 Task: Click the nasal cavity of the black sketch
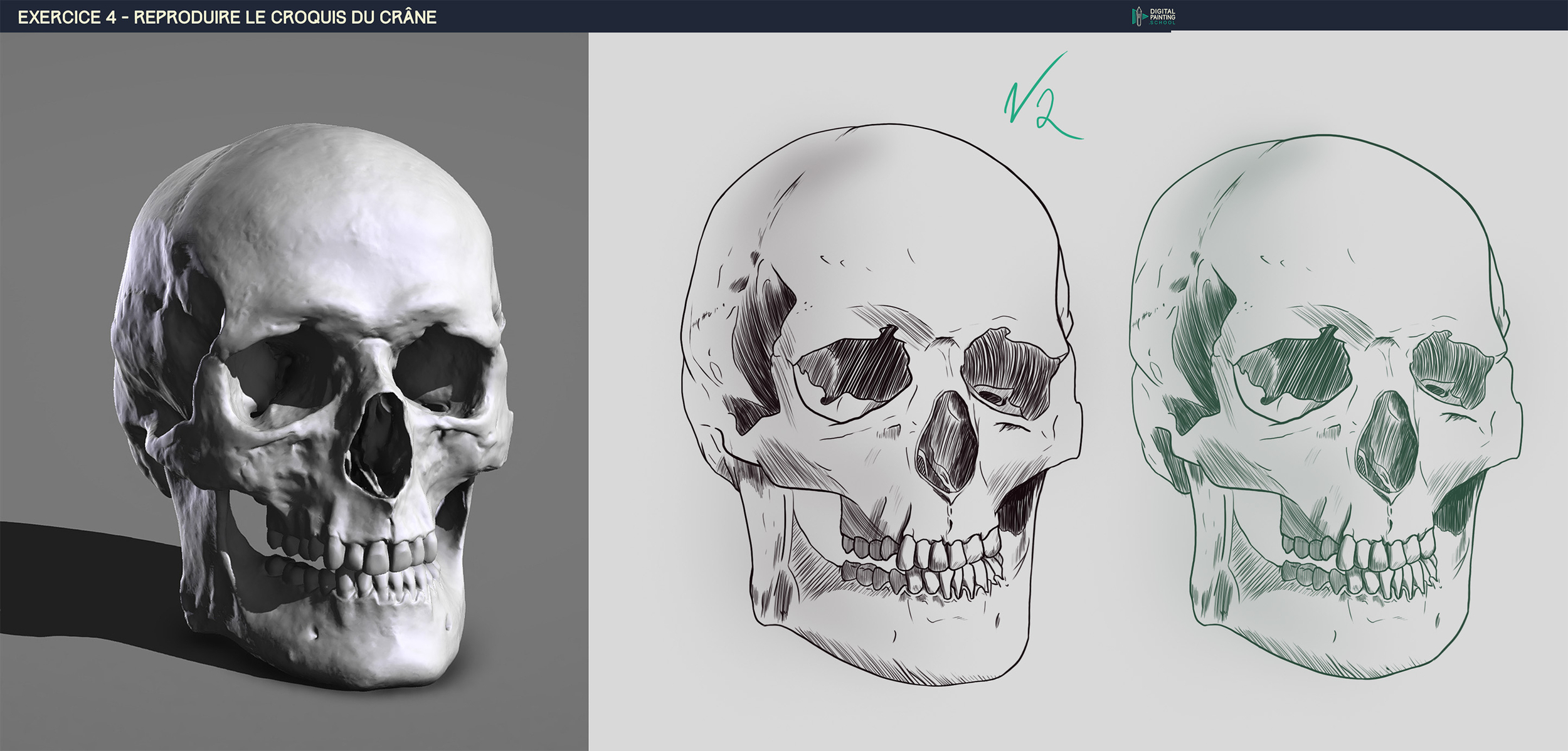point(948,441)
